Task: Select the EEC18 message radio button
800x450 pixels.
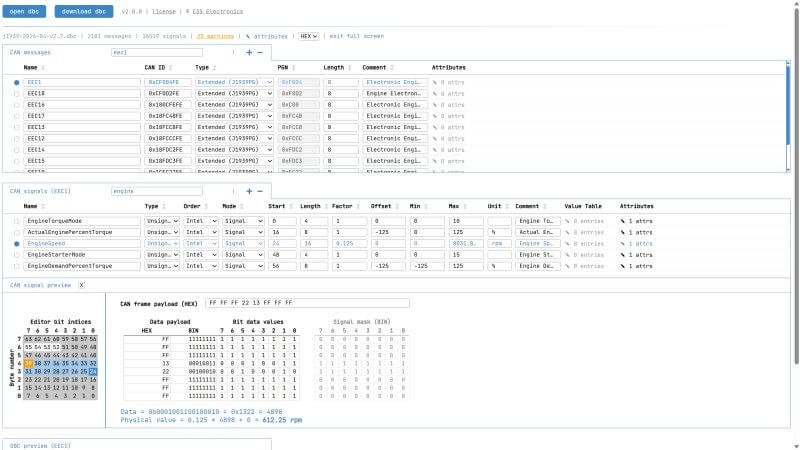Action: coord(17,93)
